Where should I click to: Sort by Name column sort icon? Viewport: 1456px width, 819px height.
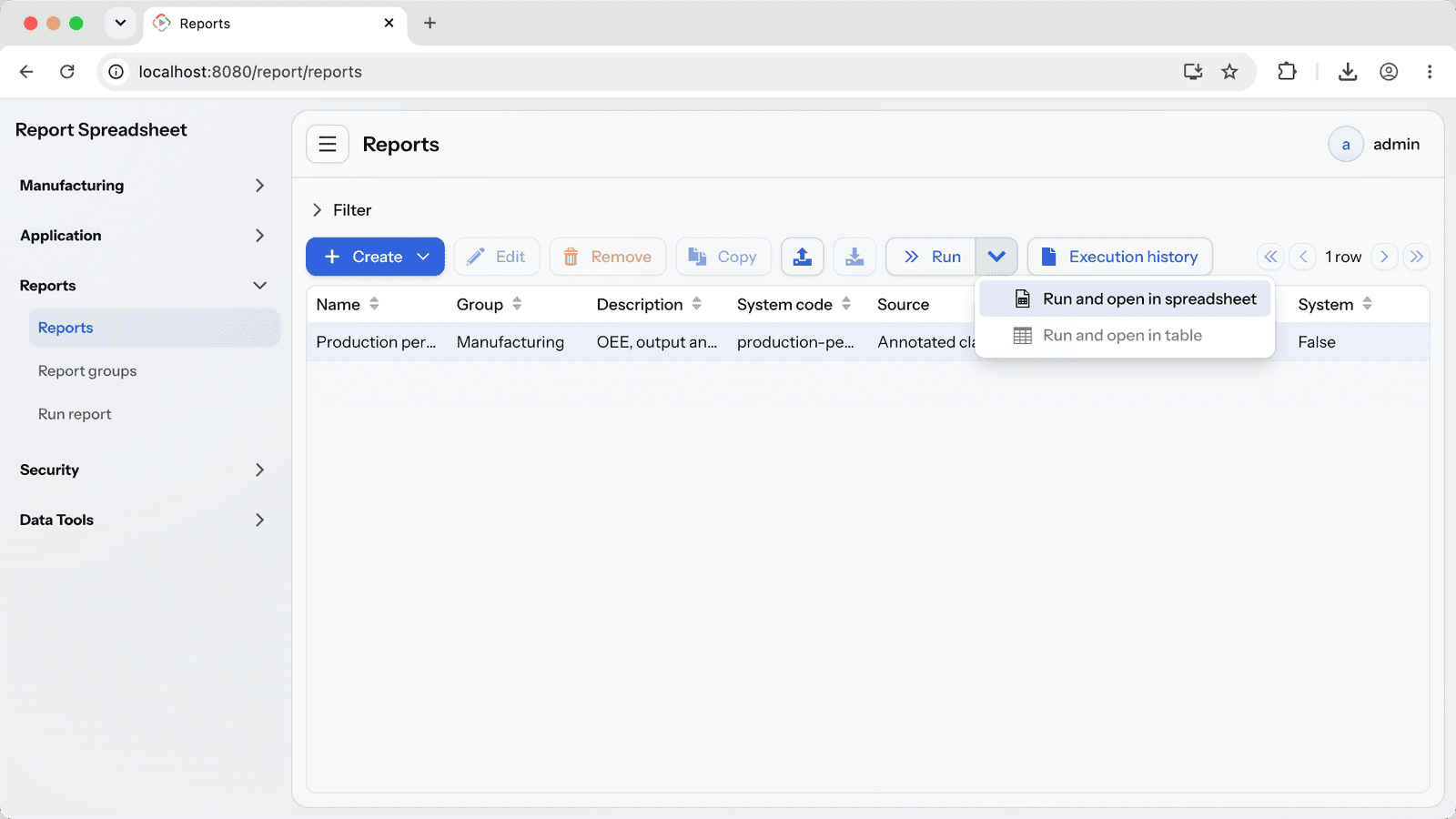coord(374,304)
